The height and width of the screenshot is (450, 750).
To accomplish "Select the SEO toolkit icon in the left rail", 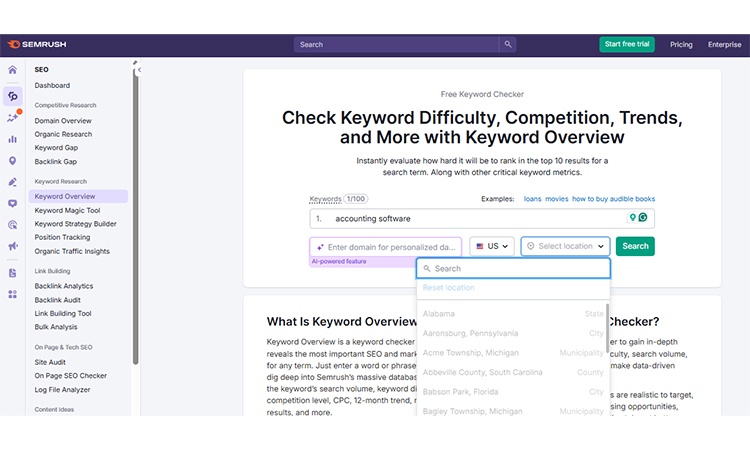I will [x=12, y=96].
